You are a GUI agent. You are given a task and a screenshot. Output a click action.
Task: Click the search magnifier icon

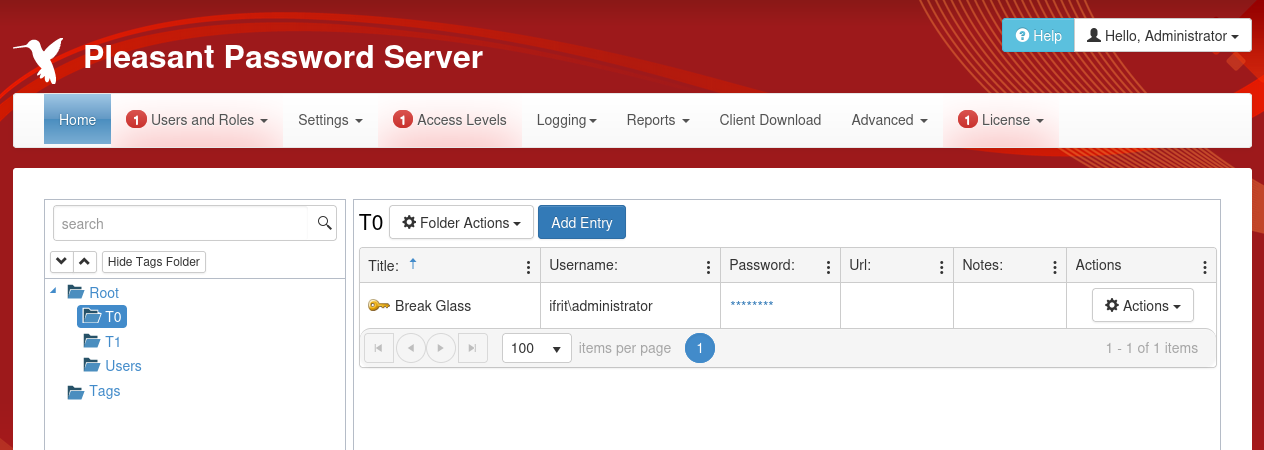(325, 223)
